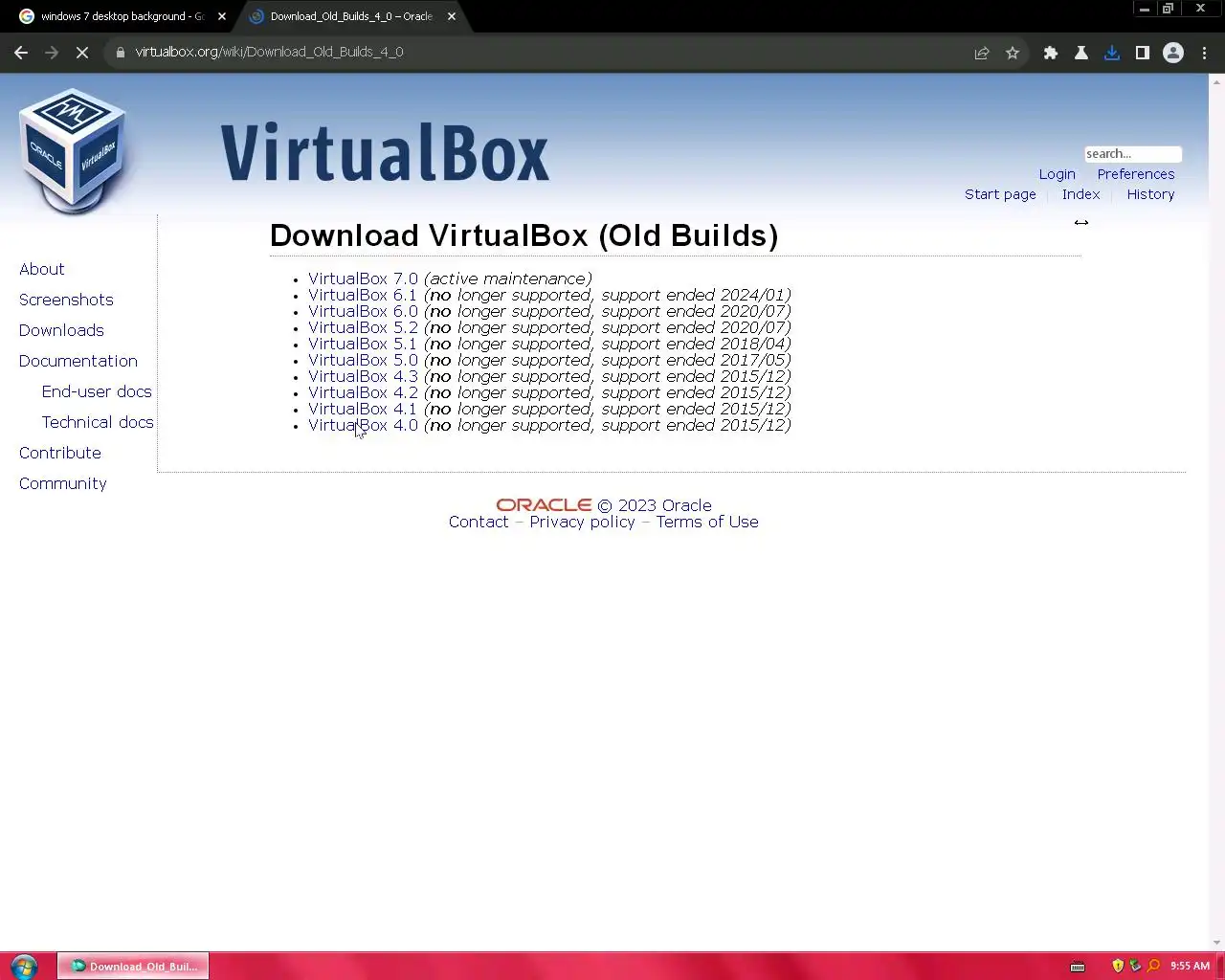
Task: Click the Chrome labs flask icon
Action: (1081, 53)
